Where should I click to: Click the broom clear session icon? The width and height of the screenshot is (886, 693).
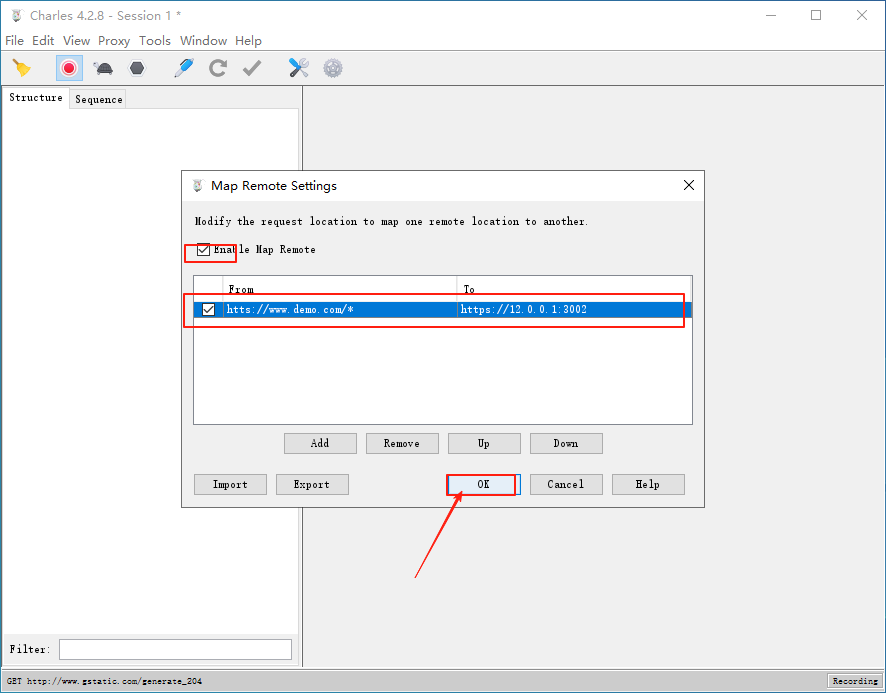(x=21, y=68)
